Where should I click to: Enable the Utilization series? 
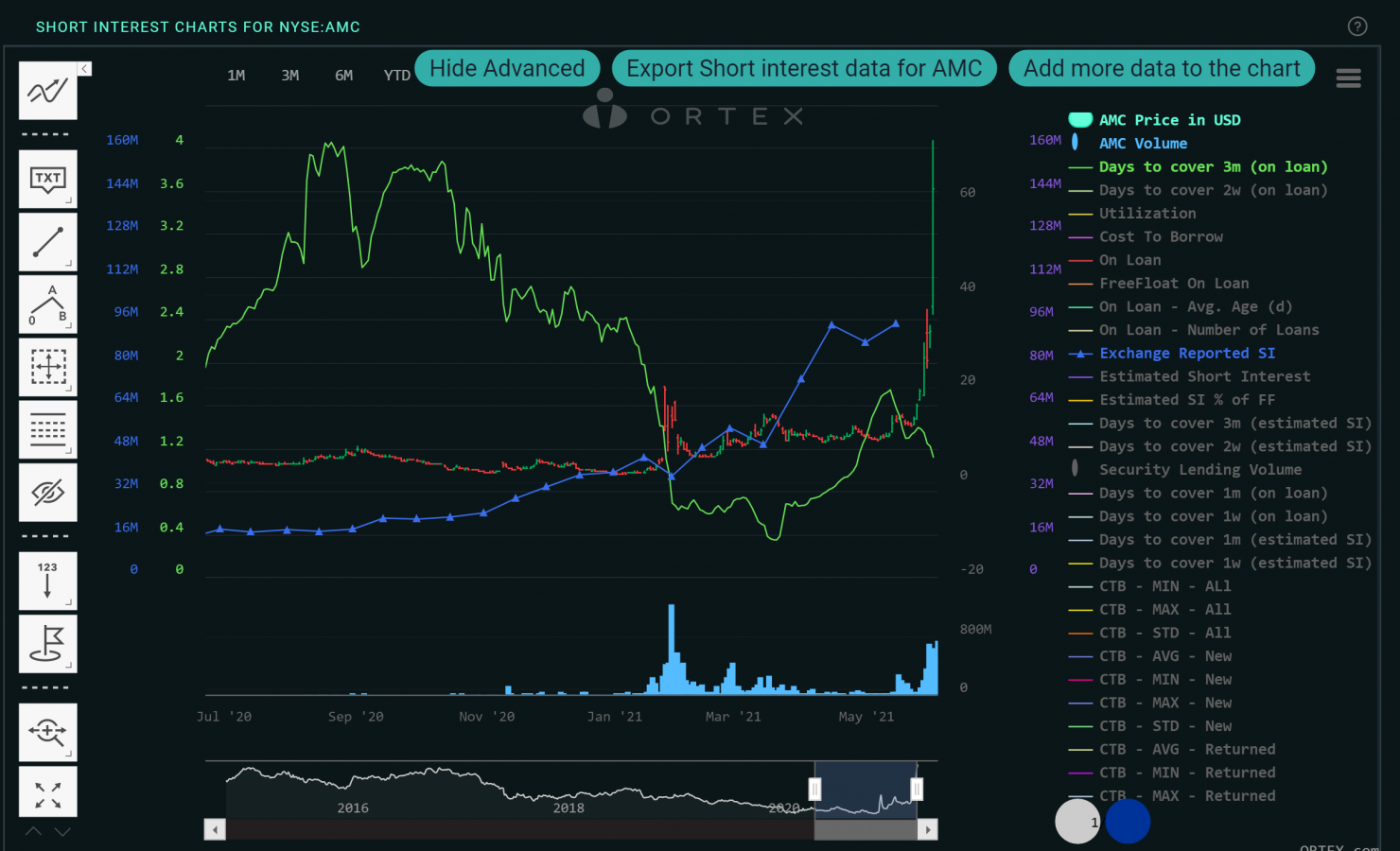[x=1147, y=214]
